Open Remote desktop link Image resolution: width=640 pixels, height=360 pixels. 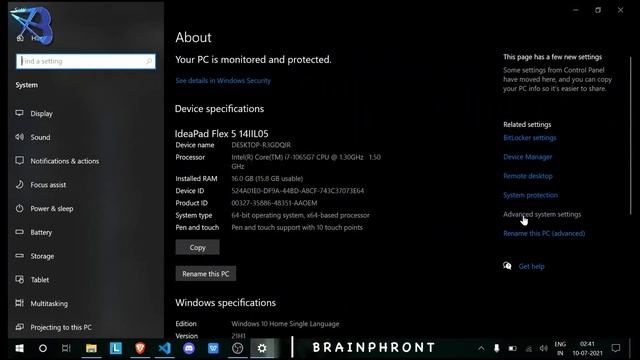point(528,176)
